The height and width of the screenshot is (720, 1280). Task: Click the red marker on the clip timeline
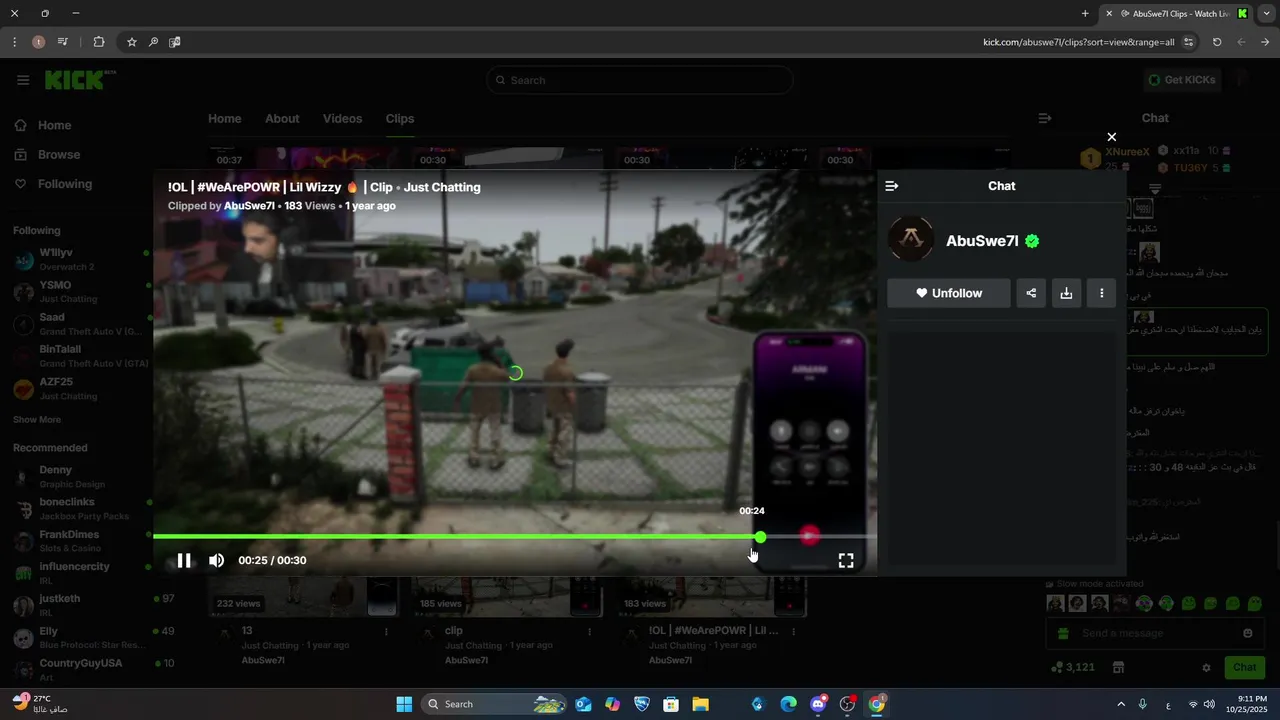coord(810,536)
